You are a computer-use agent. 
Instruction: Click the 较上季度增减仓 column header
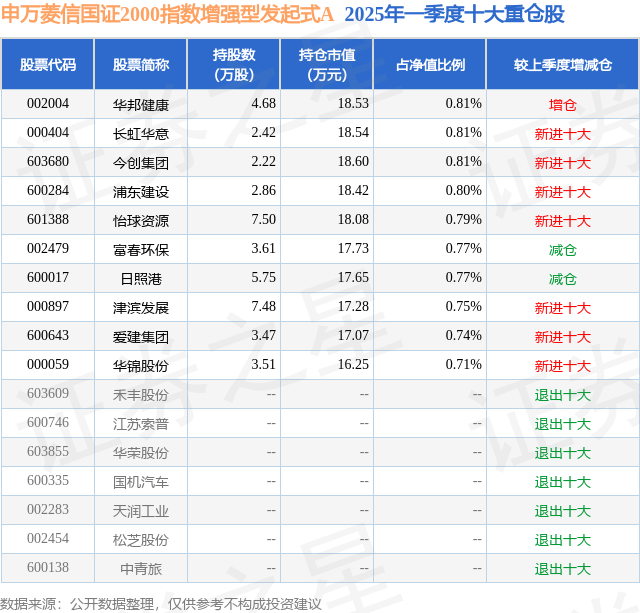pos(563,64)
